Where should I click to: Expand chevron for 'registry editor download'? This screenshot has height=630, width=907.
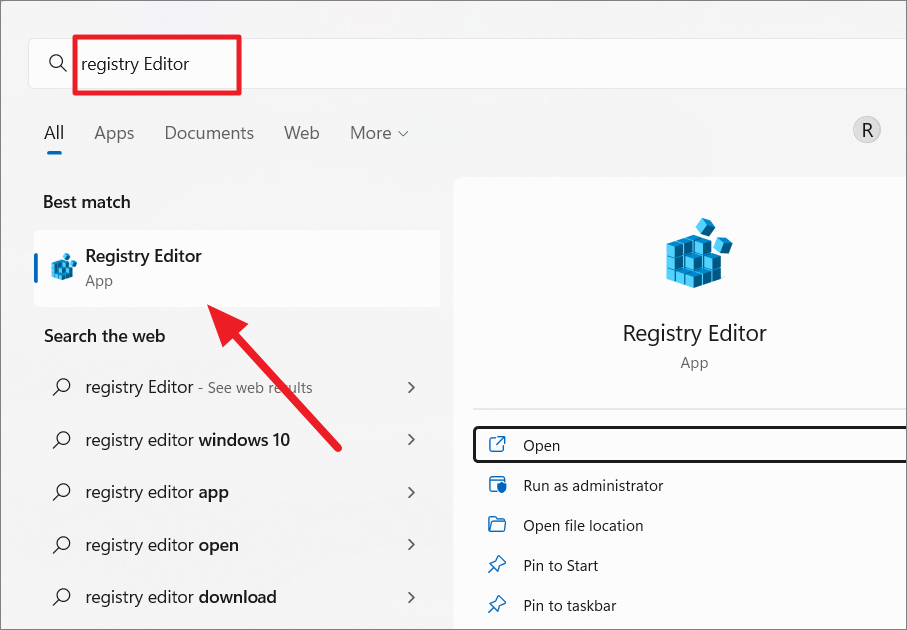click(411, 597)
